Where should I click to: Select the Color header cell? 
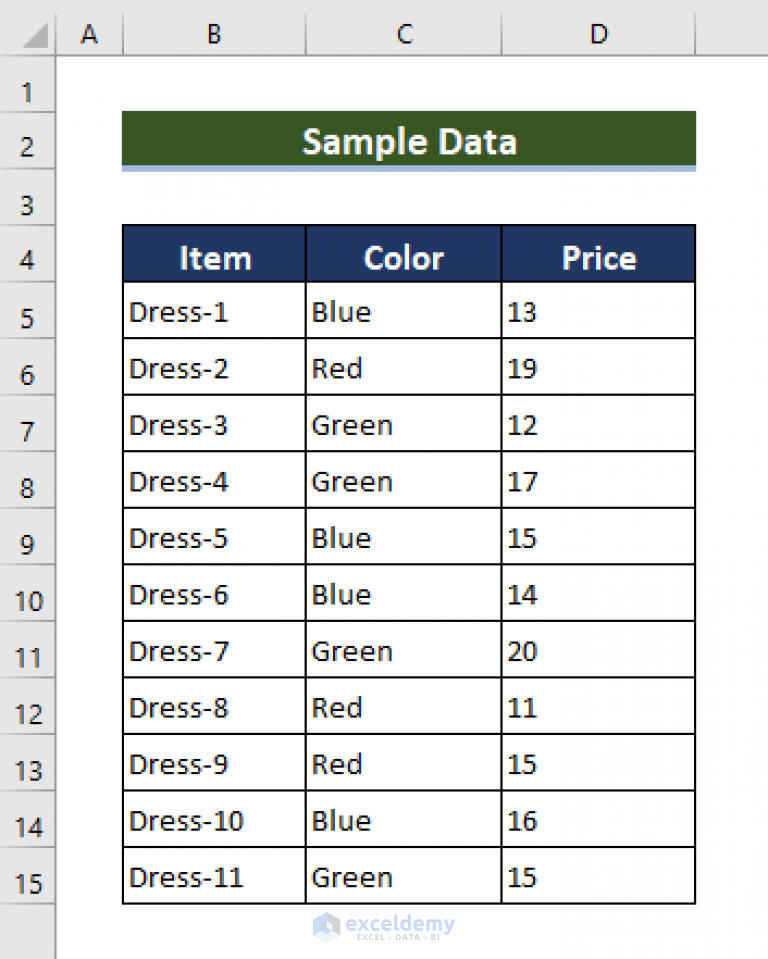403,257
